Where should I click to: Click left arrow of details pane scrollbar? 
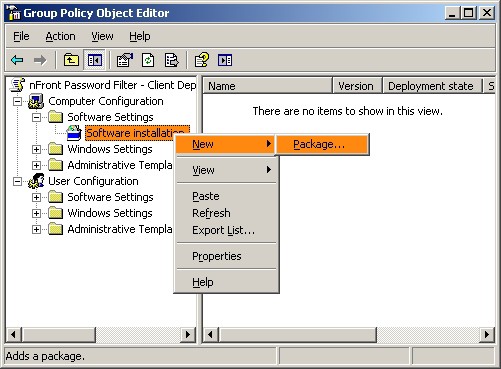211,334
